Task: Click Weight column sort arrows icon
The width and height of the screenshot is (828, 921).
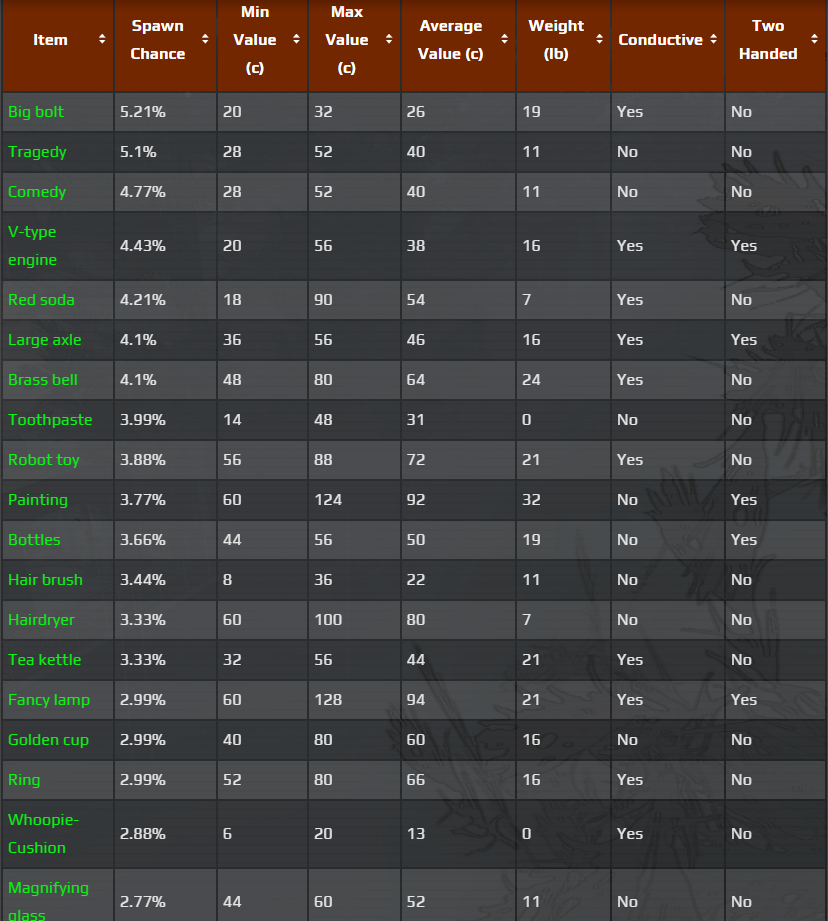Action: (x=599, y=40)
